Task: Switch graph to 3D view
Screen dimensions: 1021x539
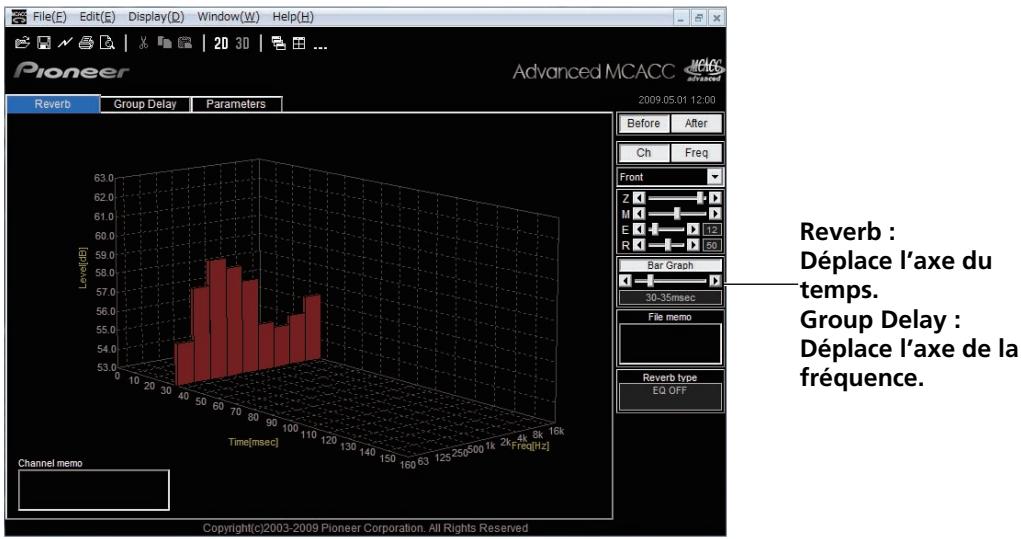Action: (242, 44)
